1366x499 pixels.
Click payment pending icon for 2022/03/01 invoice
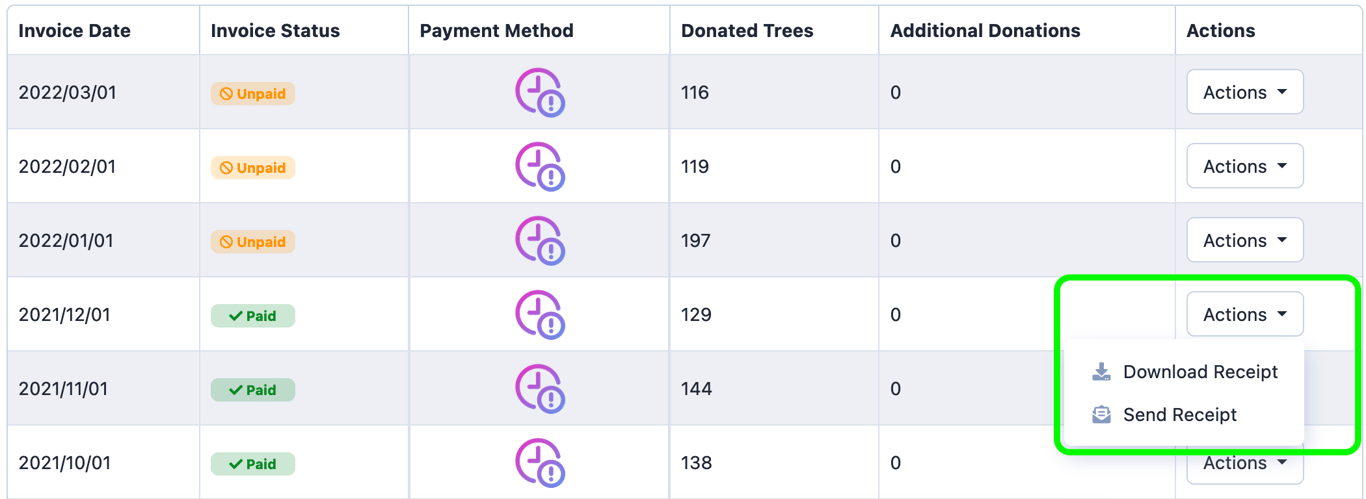click(x=540, y=93)
